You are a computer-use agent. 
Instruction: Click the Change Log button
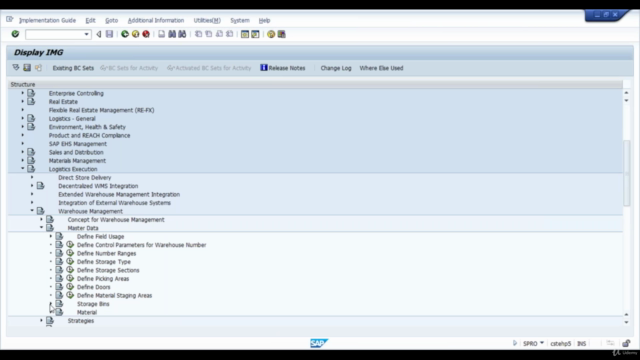coord(336,68)
